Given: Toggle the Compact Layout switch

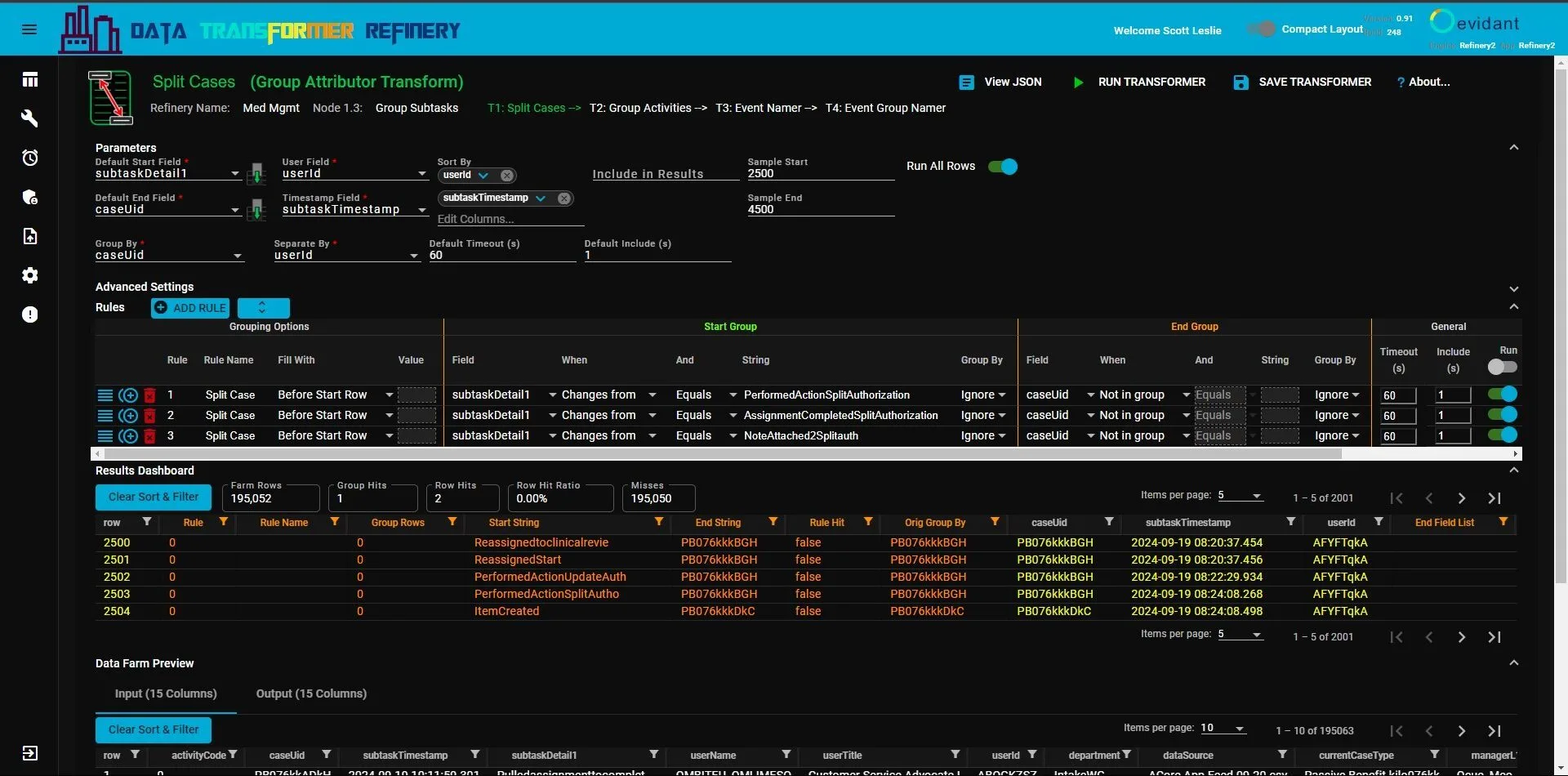Looking at the screenshot, I should point(1261,29).
